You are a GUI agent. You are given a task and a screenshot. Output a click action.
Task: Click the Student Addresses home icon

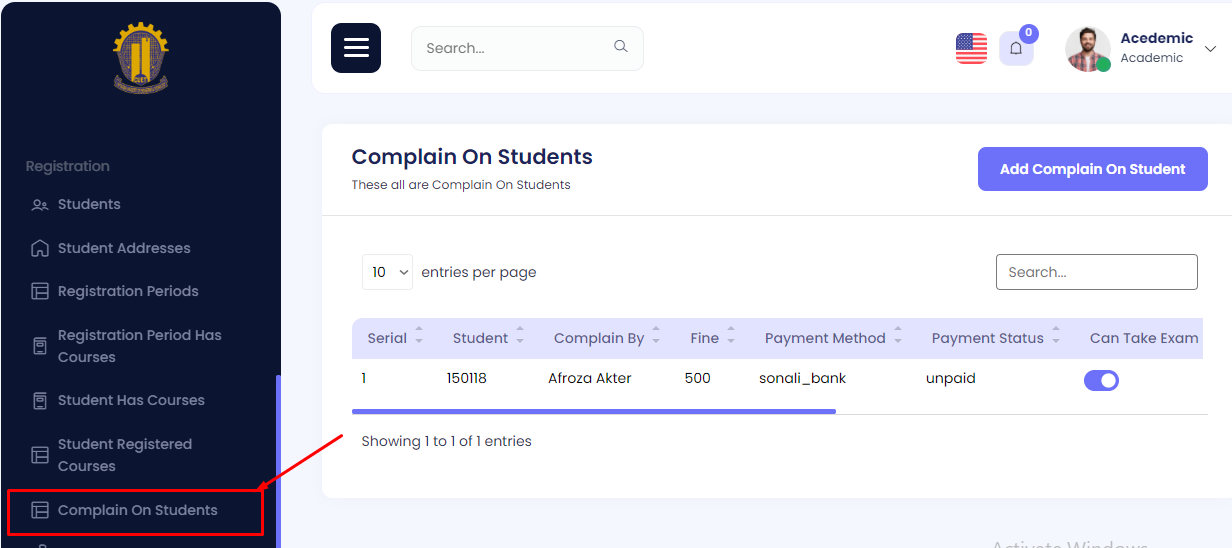pos(40,248)
